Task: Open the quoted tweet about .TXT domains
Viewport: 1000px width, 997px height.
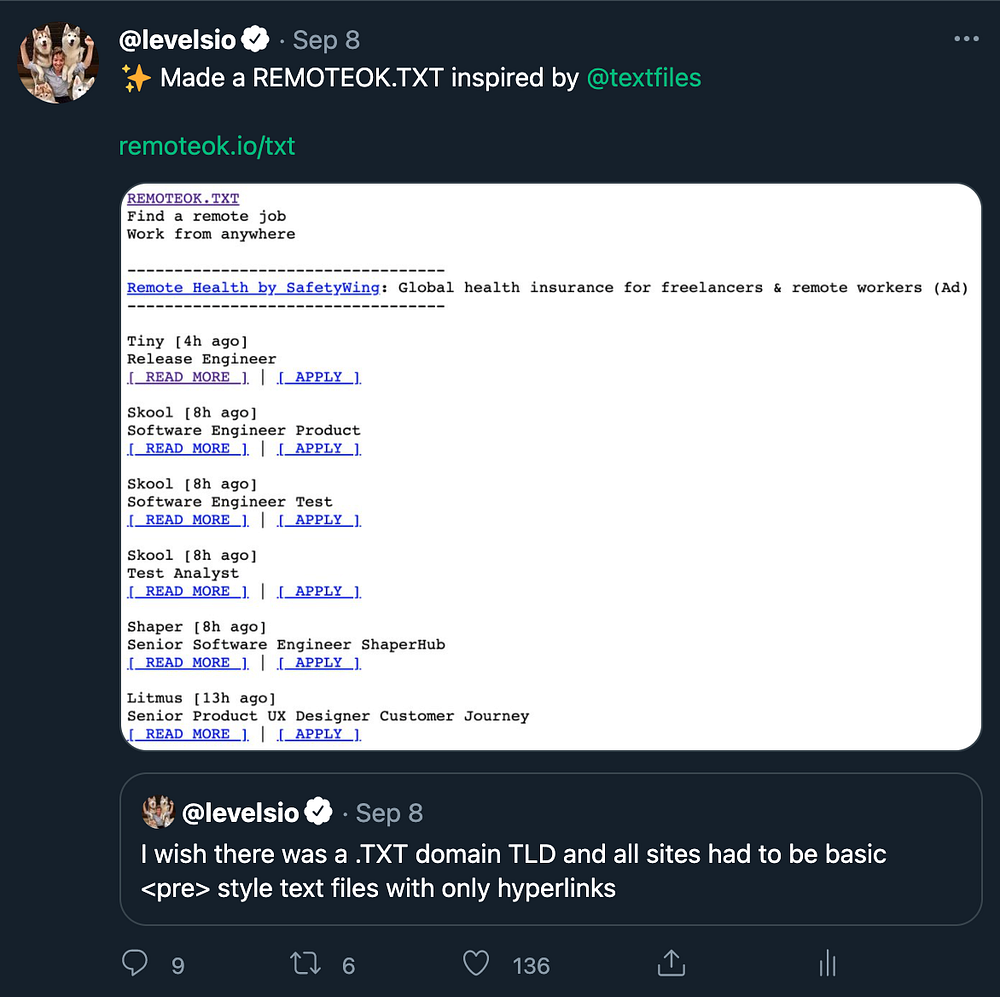Action: (550, 870)
